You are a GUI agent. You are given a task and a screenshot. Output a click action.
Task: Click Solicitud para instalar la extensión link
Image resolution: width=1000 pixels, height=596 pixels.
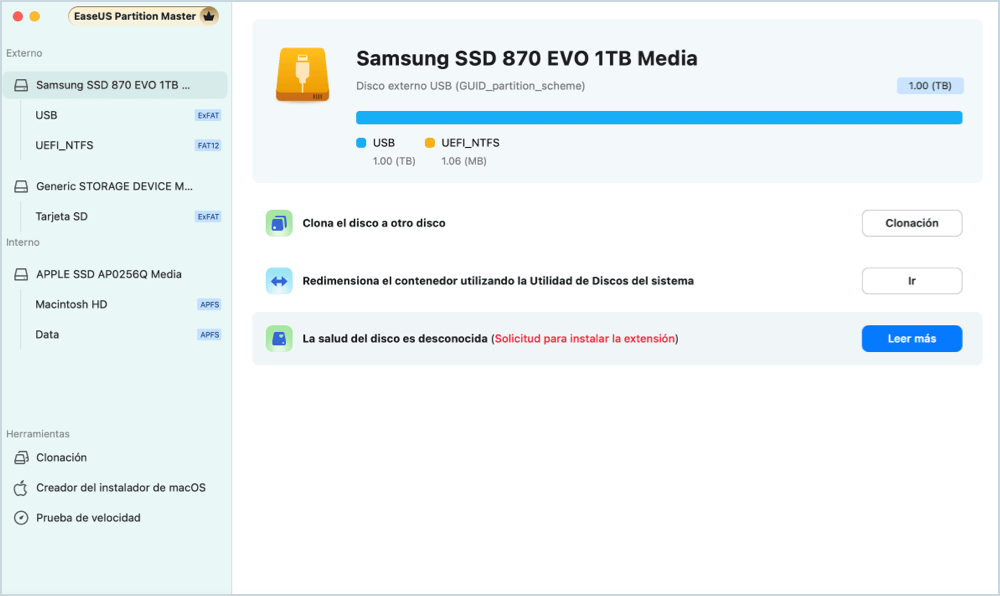[584, 339]
